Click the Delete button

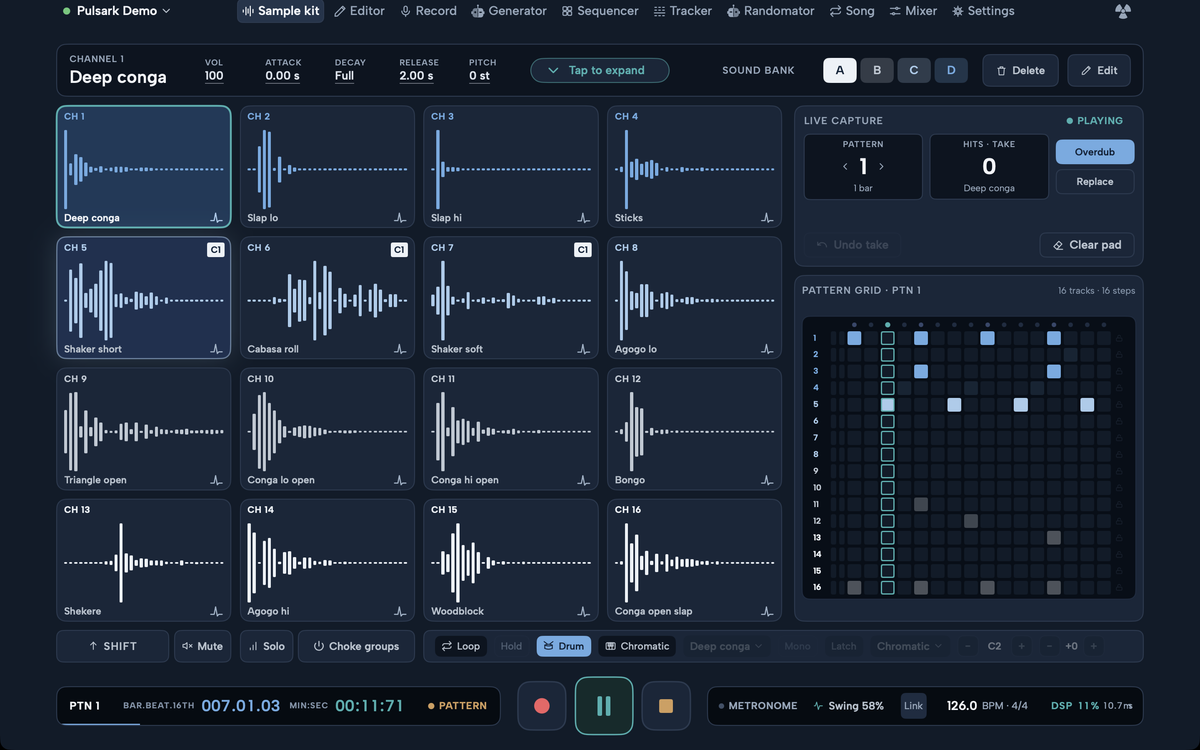tap(1019, 70)
